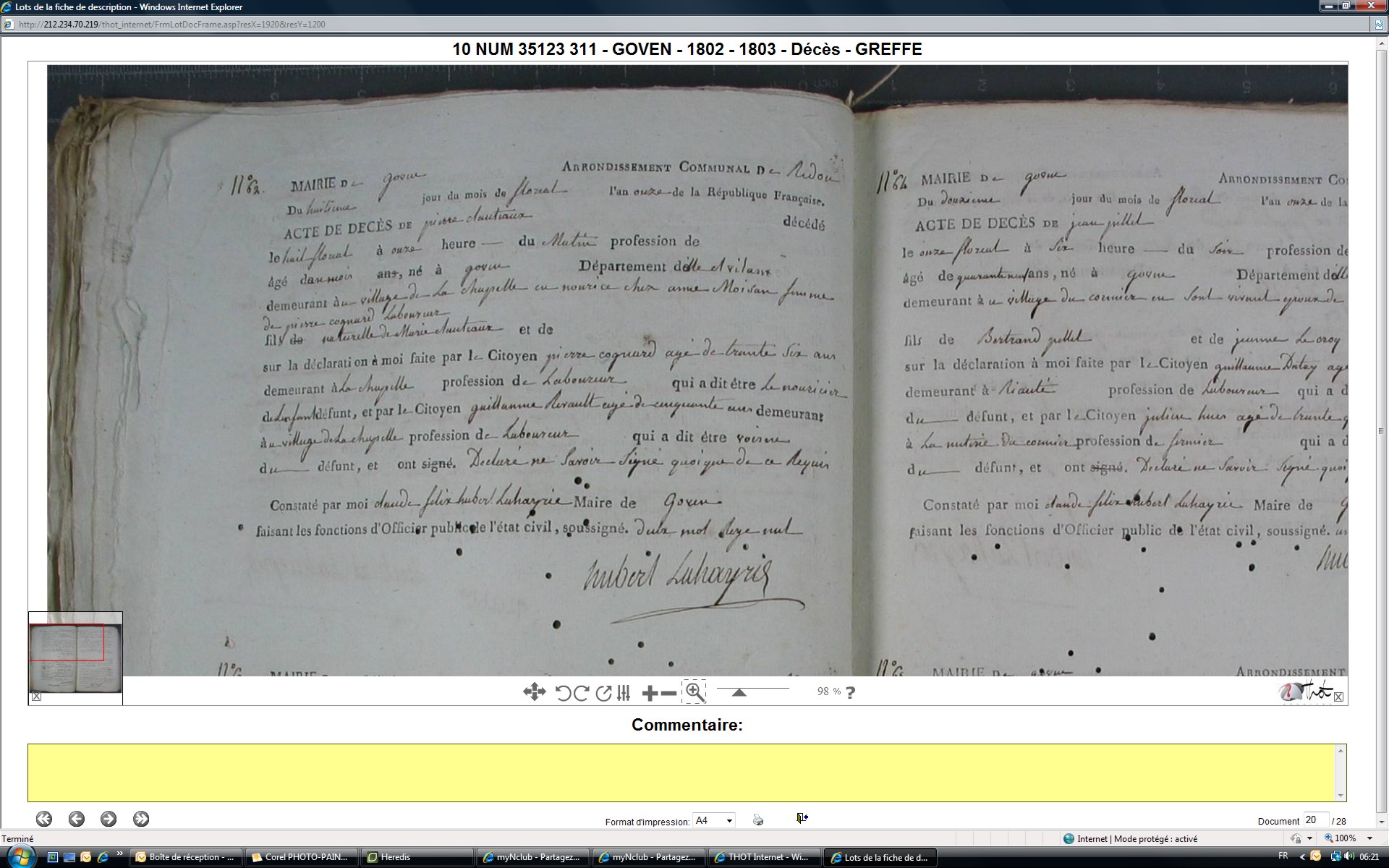Select the pan/move arrows tool
Viewport: 1389px width, 868px height.
534,692
